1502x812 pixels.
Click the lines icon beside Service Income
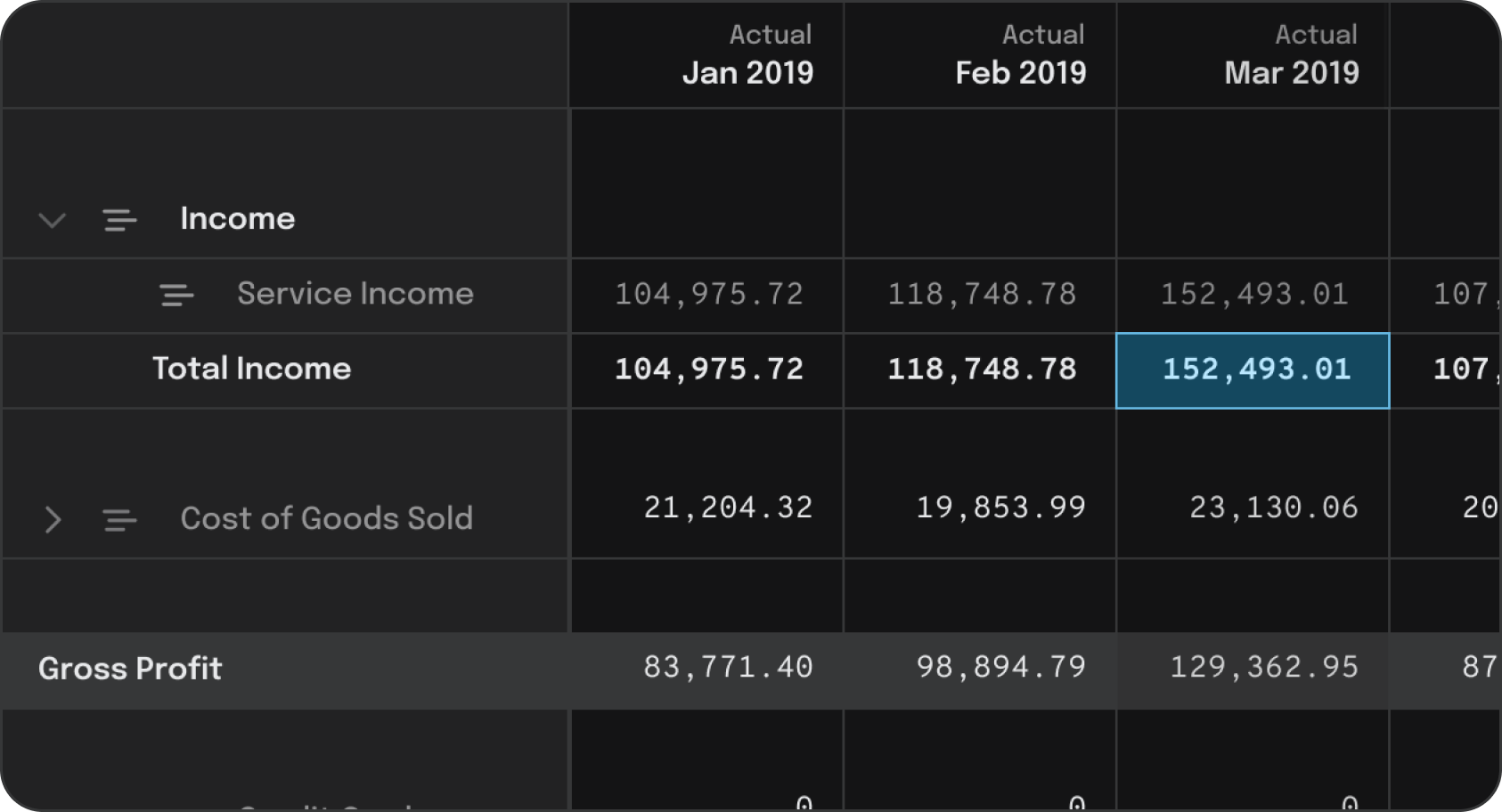(x=176, y=295)
